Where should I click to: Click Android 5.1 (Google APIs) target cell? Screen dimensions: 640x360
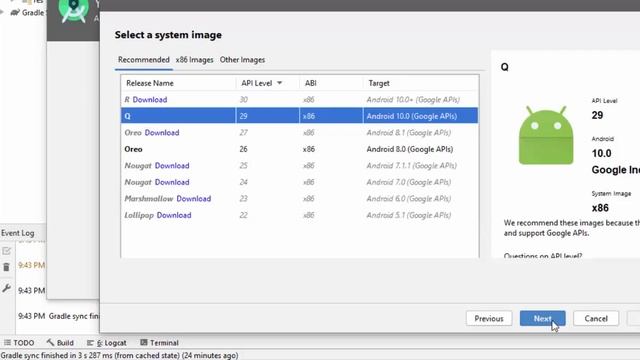pos(409,215)
